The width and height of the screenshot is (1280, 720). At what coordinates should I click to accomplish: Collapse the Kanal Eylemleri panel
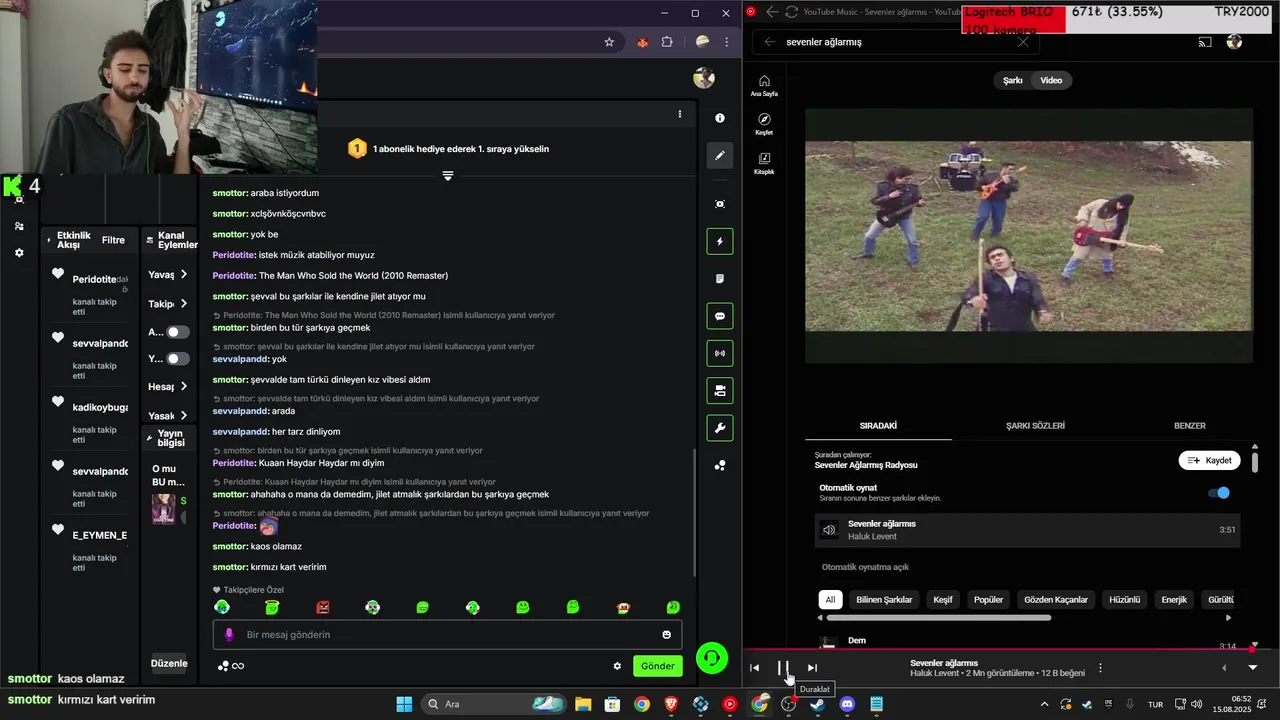click(x=150, y=240)
